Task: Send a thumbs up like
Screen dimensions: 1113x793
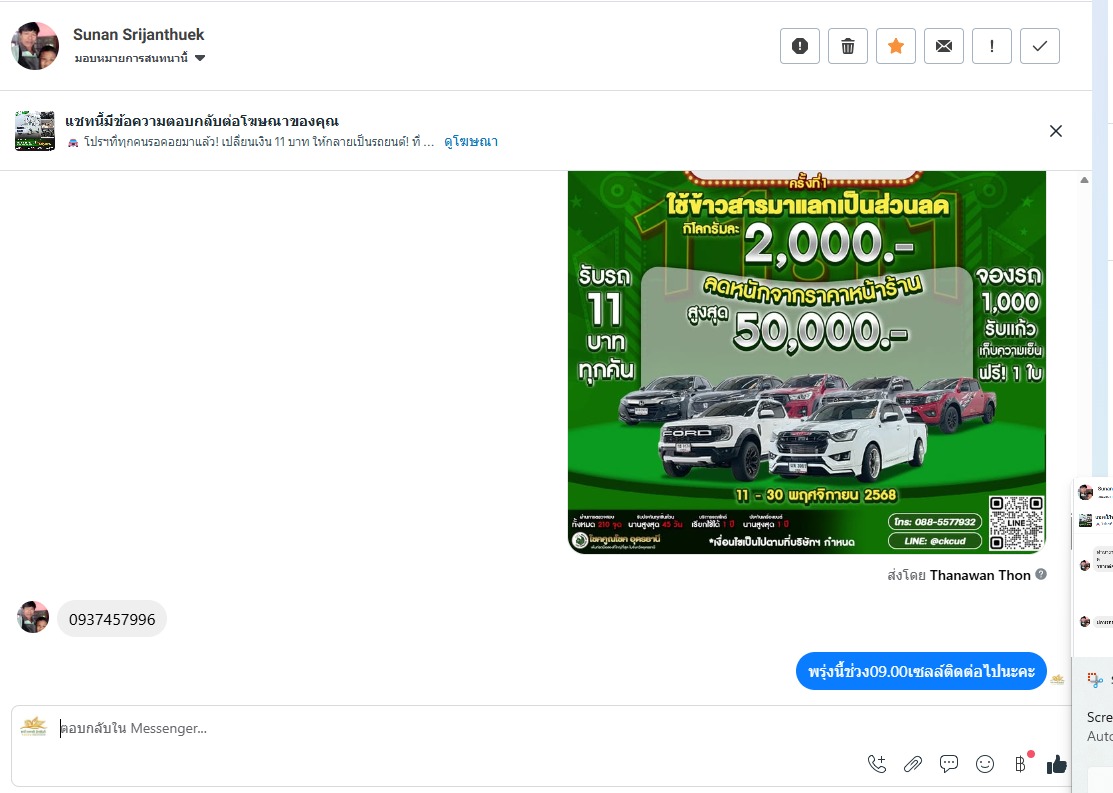Action: point(1056,764)
